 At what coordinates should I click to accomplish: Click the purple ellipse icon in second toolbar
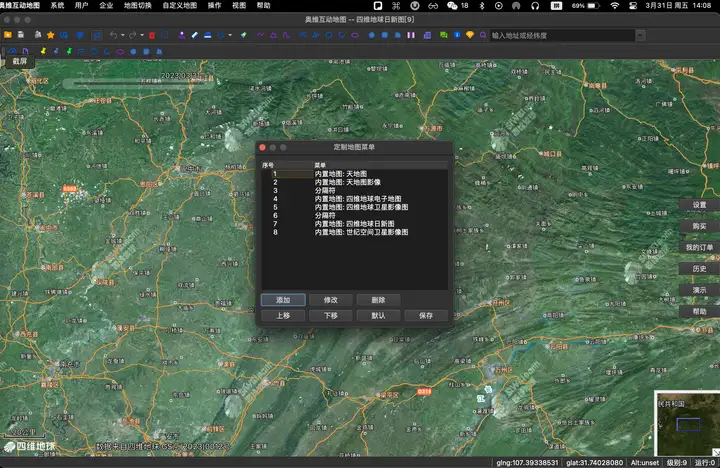(x=120, y=51)
